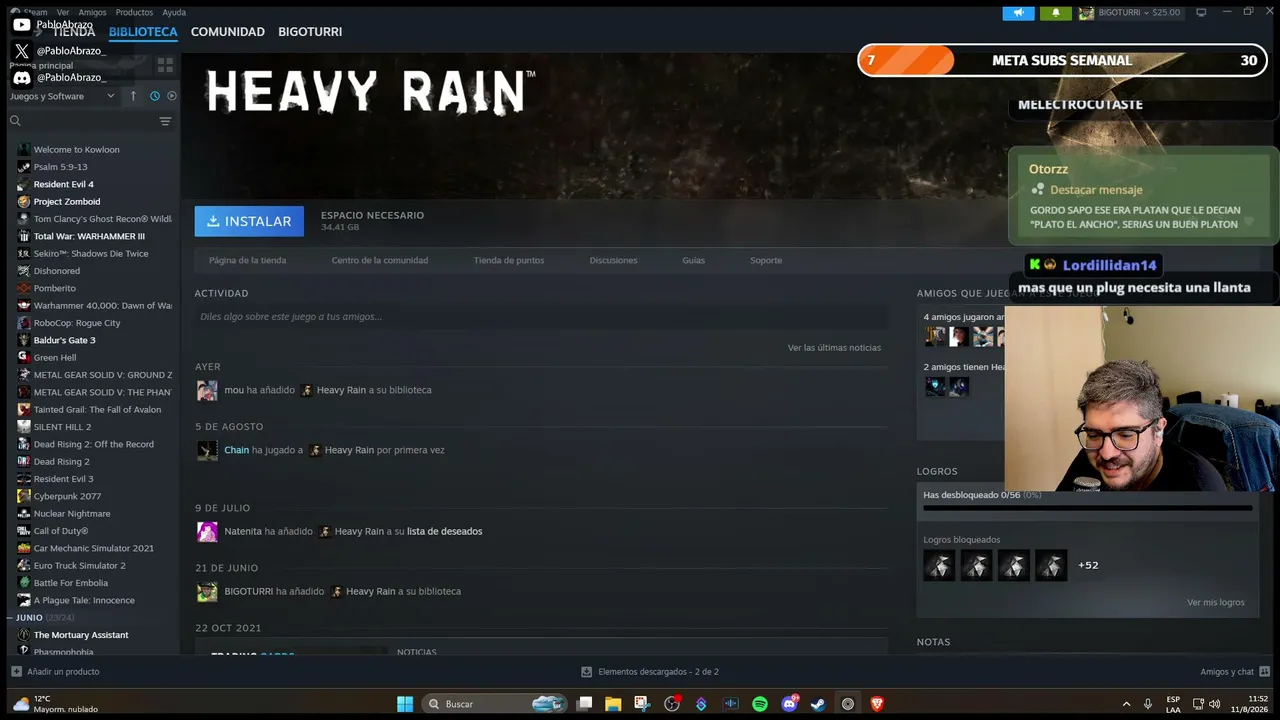This screenshot has height=720, width=1280.
Task: Click the Green Hell game icon
Action: (x=24, y=358)
